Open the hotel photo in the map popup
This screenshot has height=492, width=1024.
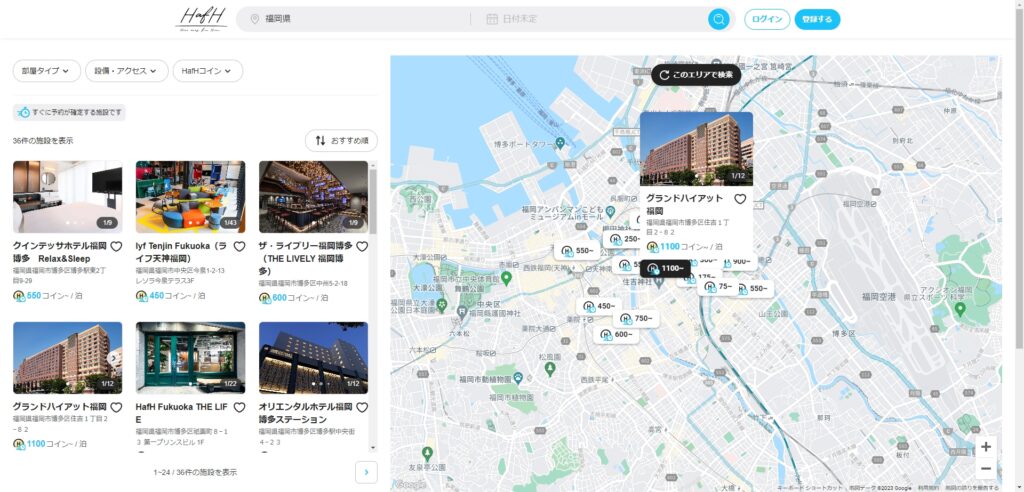696,149
